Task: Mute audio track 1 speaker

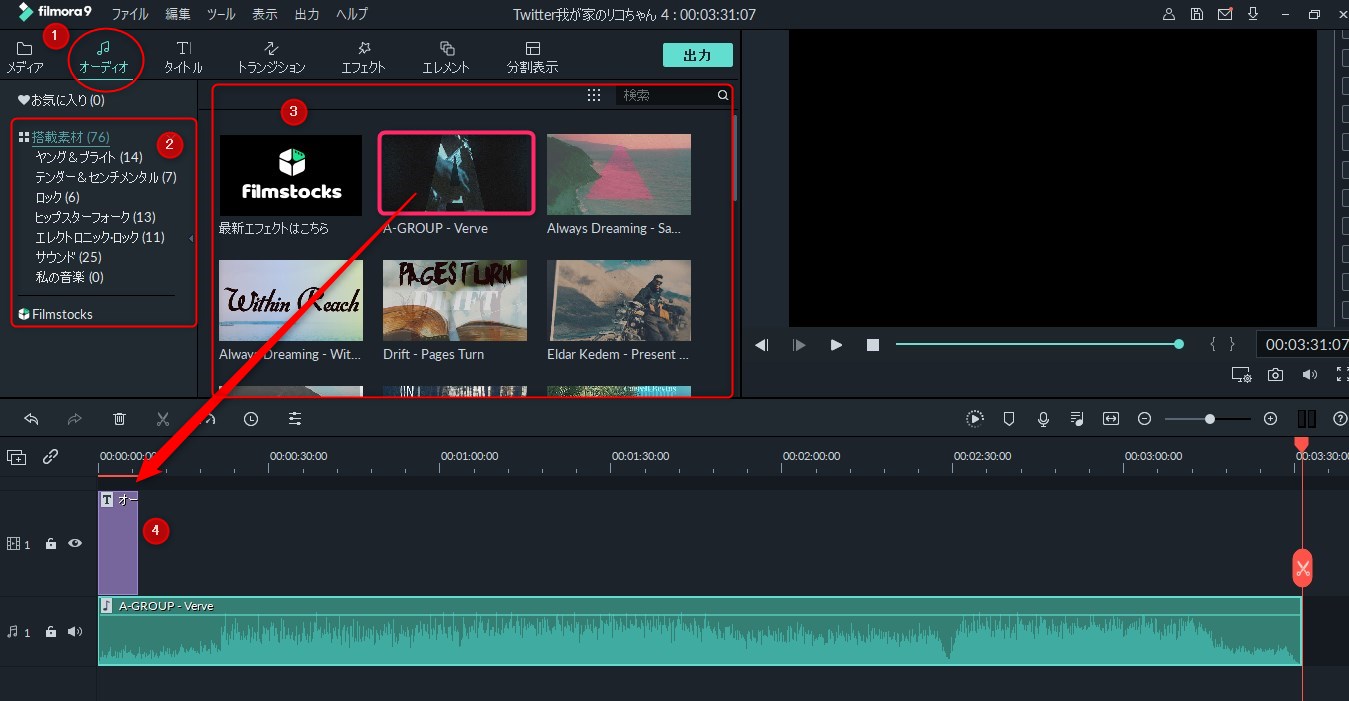Action: click(x=74, y=631)
